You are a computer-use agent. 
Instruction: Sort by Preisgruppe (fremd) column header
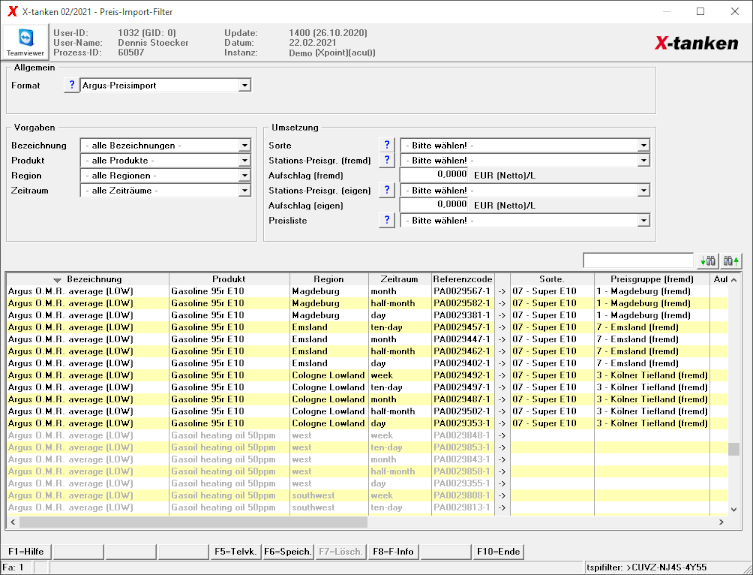[652, 279]
